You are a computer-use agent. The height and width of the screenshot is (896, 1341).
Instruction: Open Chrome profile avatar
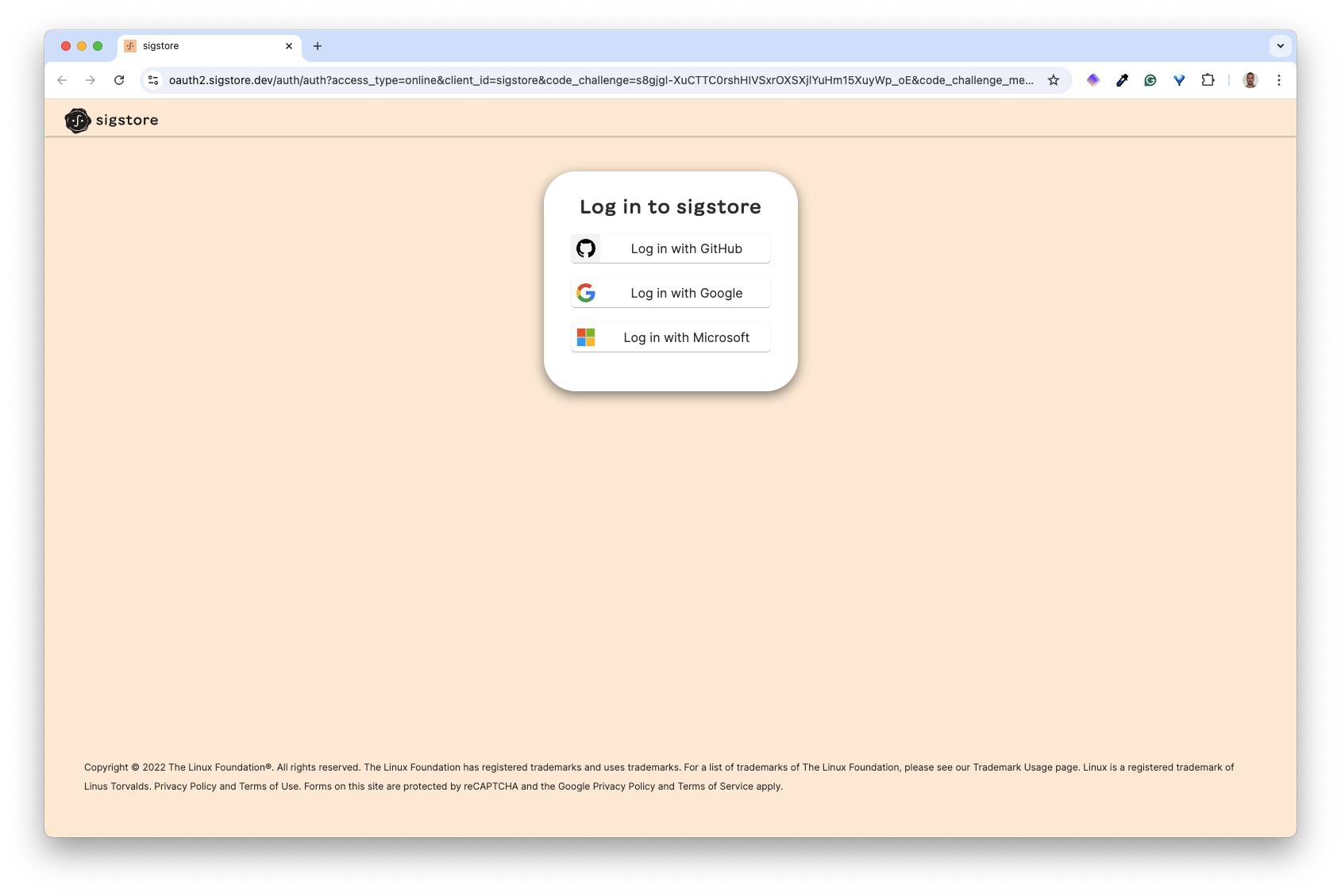(1250, 80)
